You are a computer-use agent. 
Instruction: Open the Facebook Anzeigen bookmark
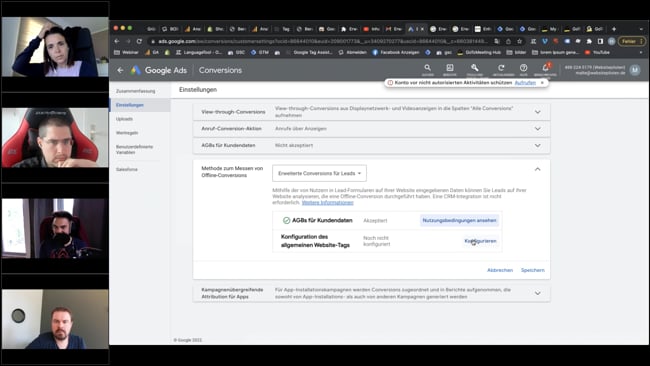click(x=396, y=53)
